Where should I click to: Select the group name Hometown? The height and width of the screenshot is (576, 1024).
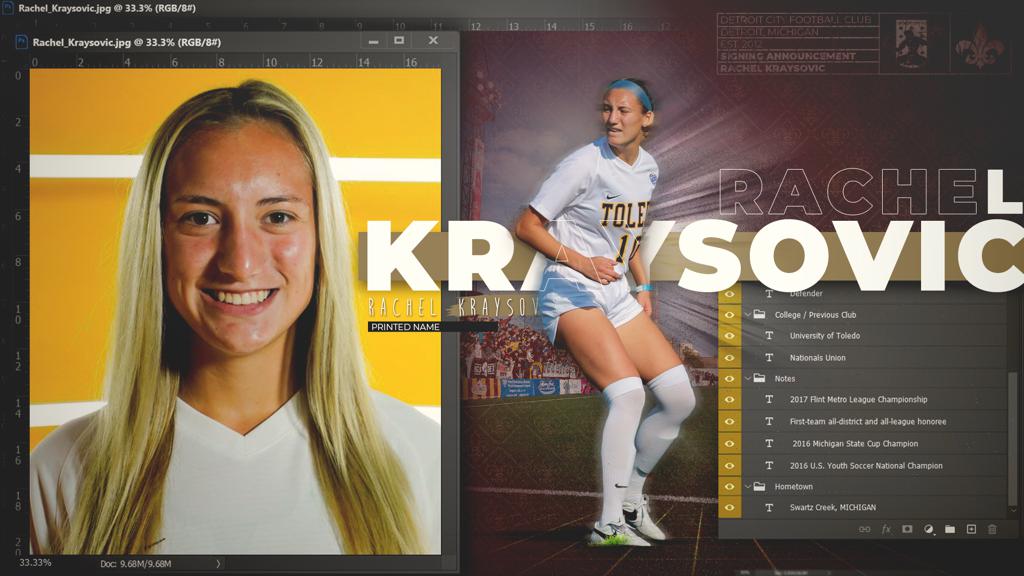point(793,487)
